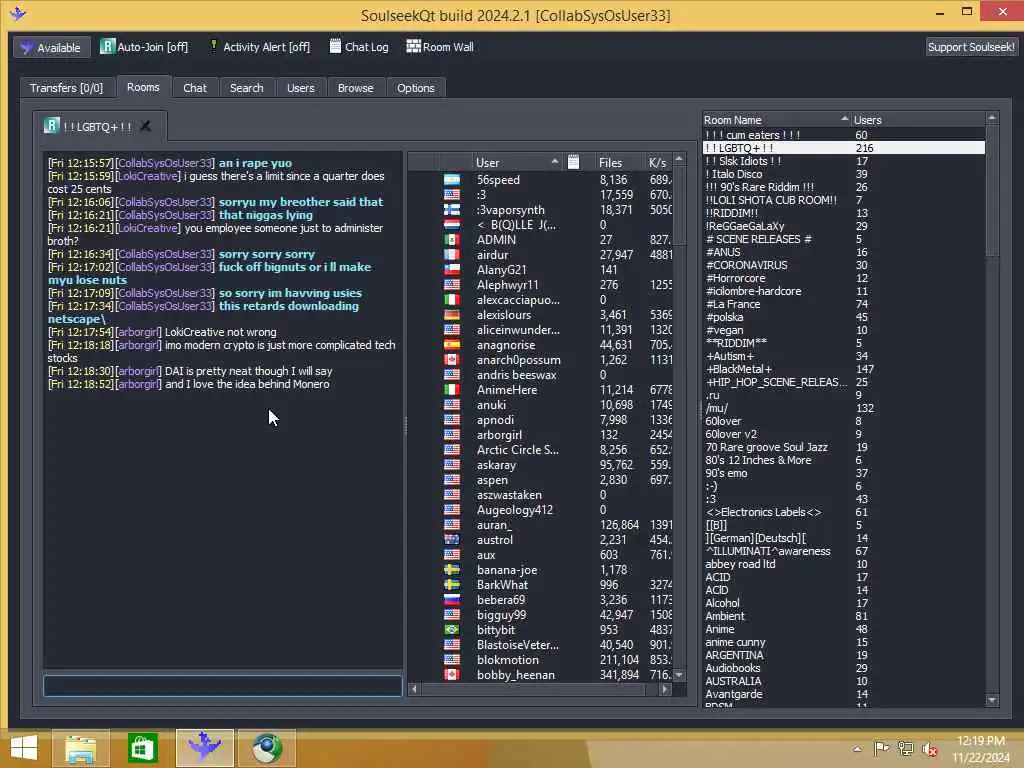Screen dimensions: 1024x768
Task: Select the 70 Rare groove Soul Jazz room
Action: point(844,447)
